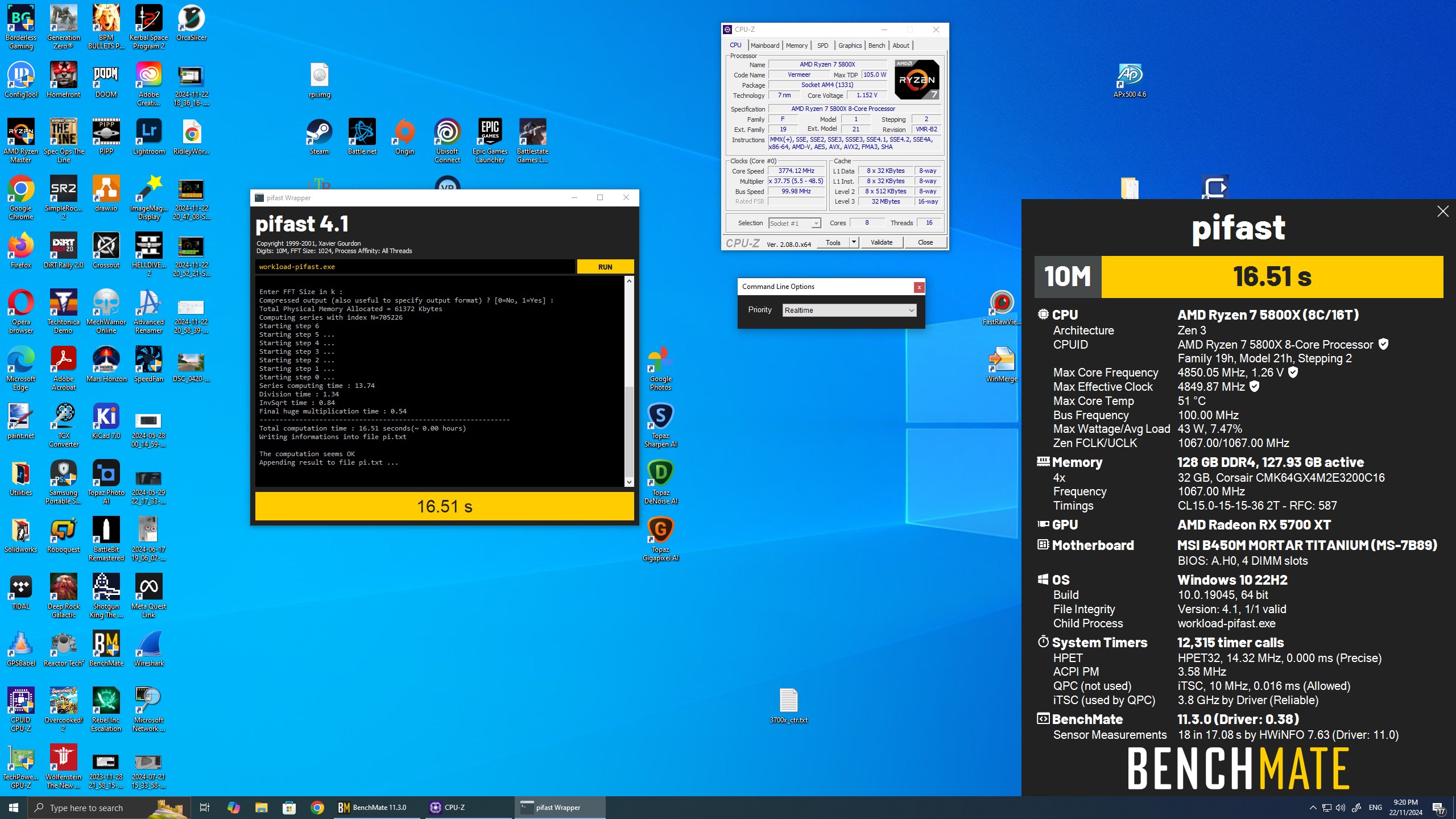Screen dimensions: 1456x819
Task: Click the pifast console scrollbar up arrow
Action: coord(629,281)
